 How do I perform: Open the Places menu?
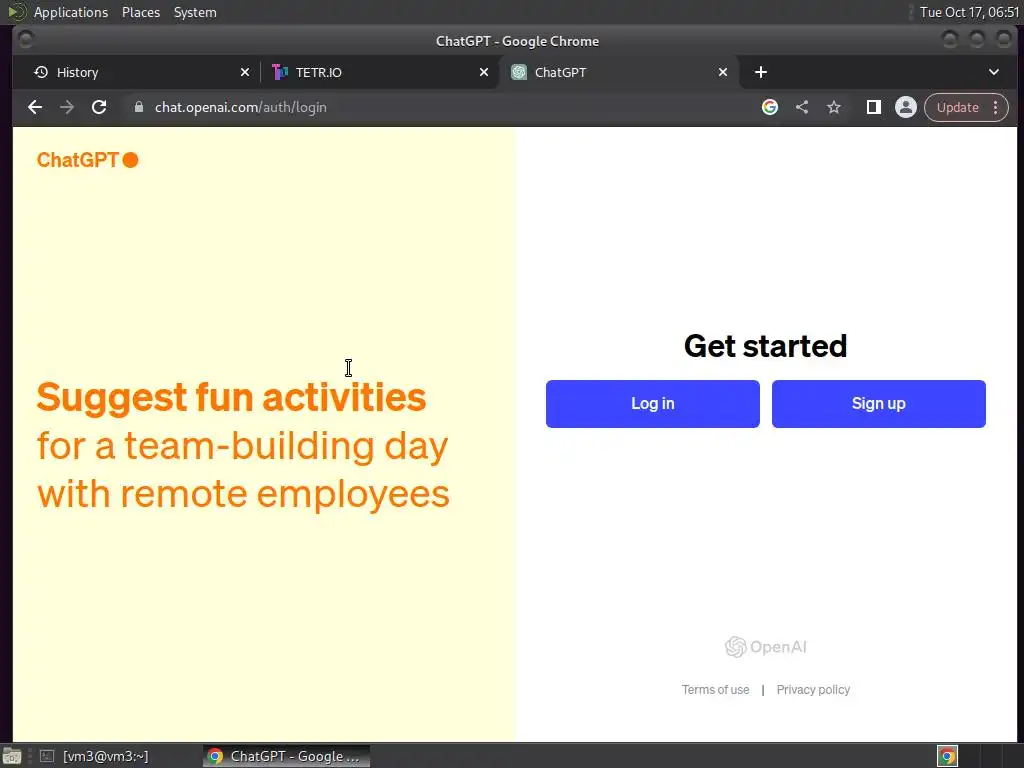[140, 12]
